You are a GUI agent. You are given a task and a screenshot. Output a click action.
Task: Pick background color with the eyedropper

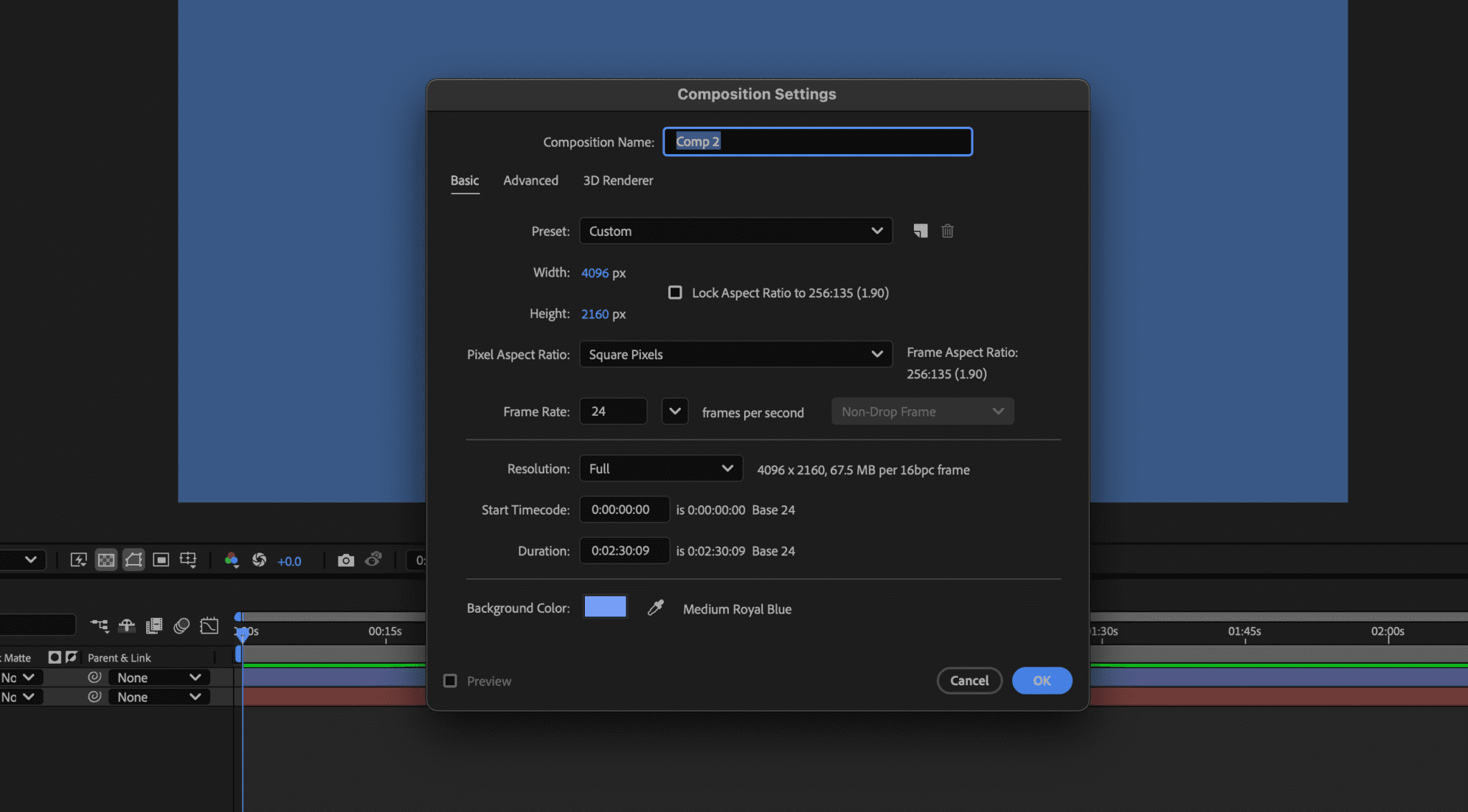(655, 608)
